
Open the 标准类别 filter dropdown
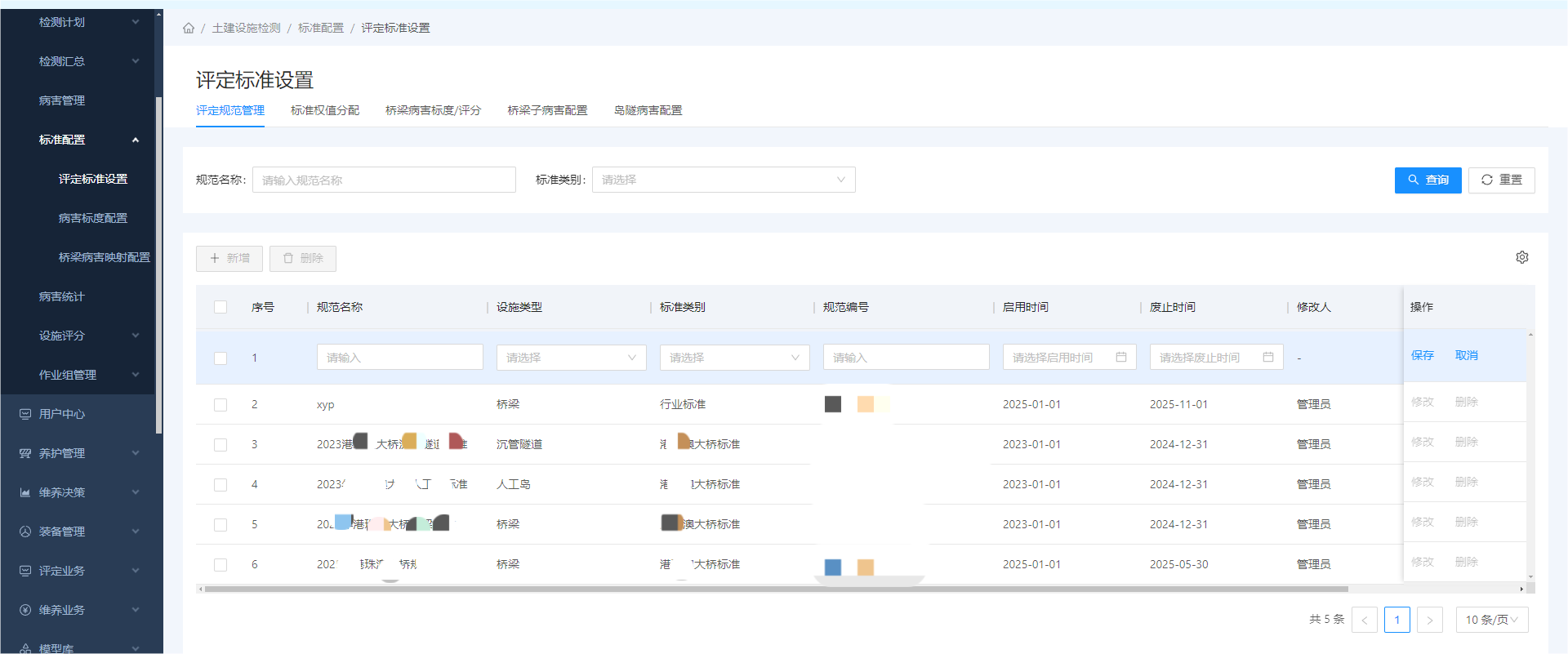point(724,180)
